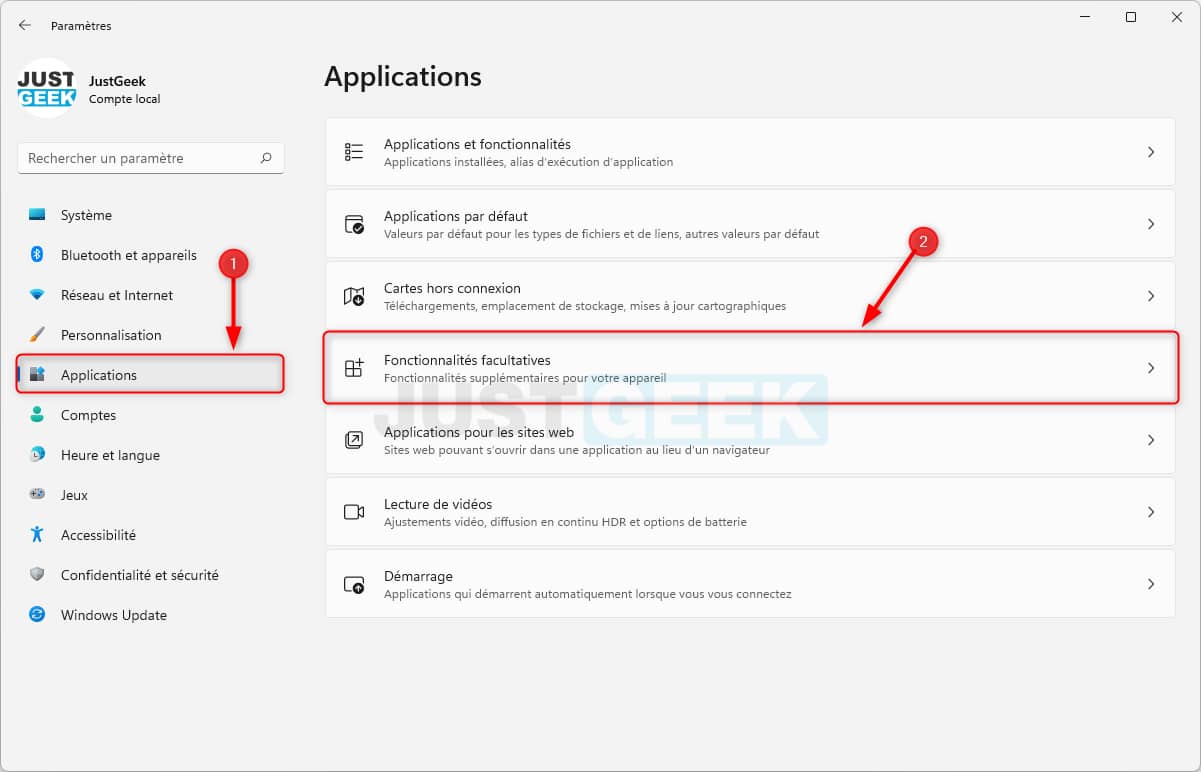Click the Heure et langue clock icon
The image size is (1201, 772).
37,455
